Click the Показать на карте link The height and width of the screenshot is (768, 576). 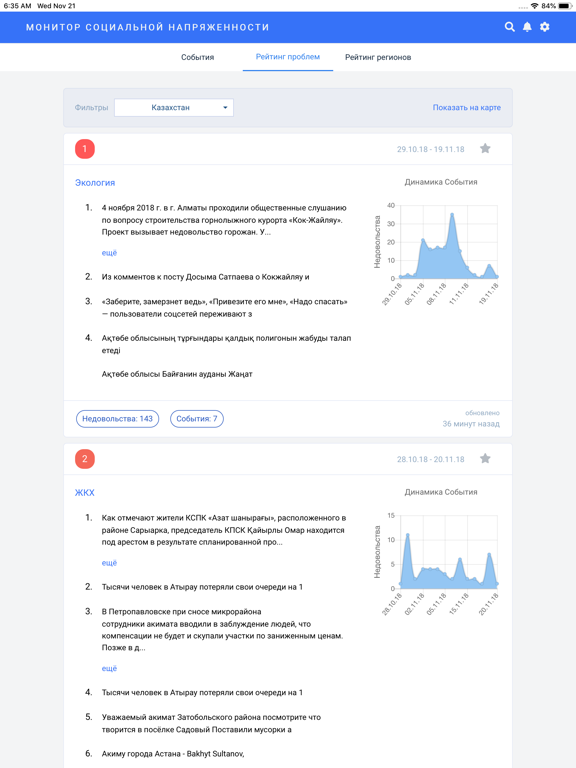coord(466,107)
